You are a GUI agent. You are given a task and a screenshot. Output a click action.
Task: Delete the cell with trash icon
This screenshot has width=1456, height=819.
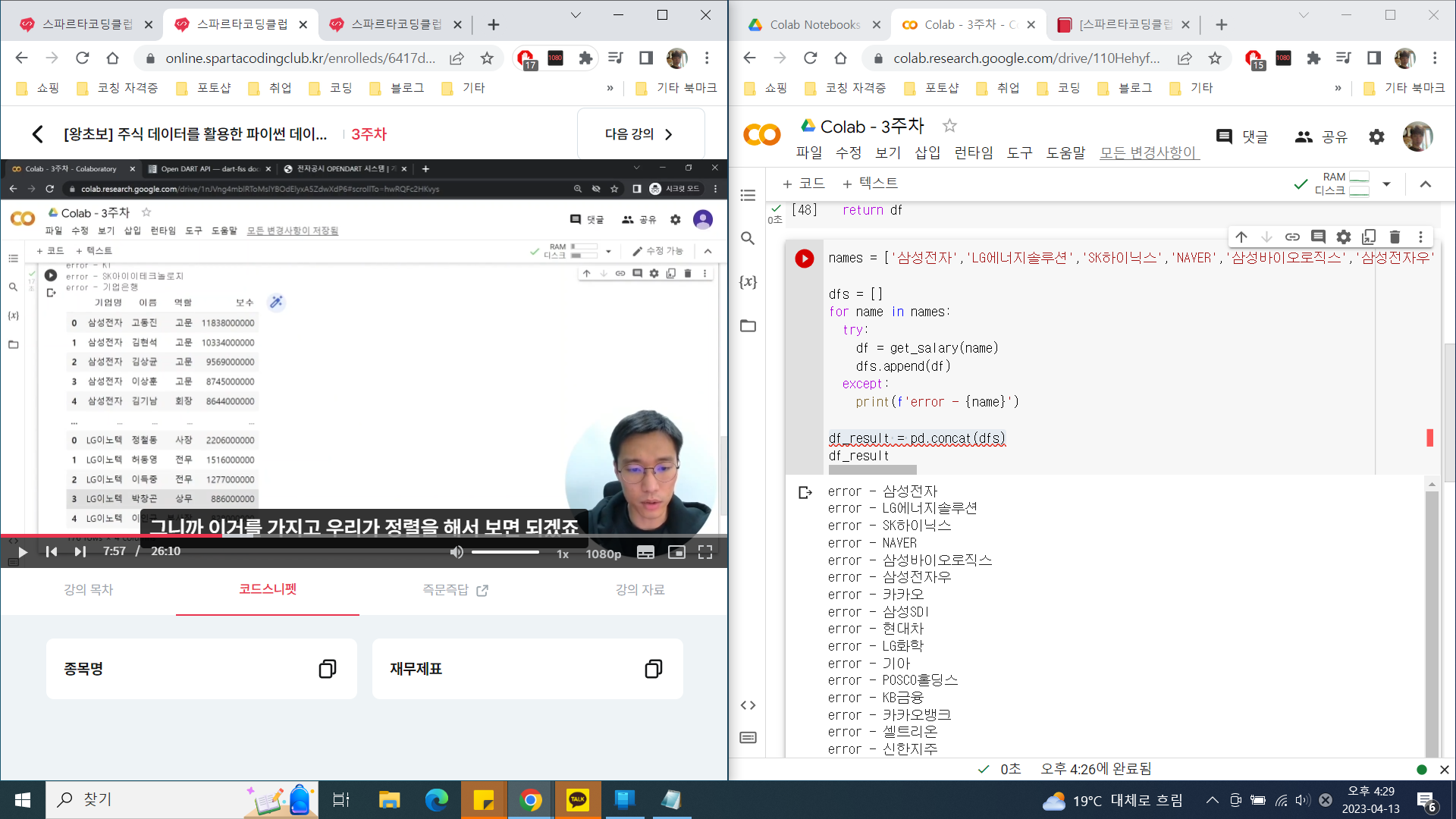(1395, 237)
